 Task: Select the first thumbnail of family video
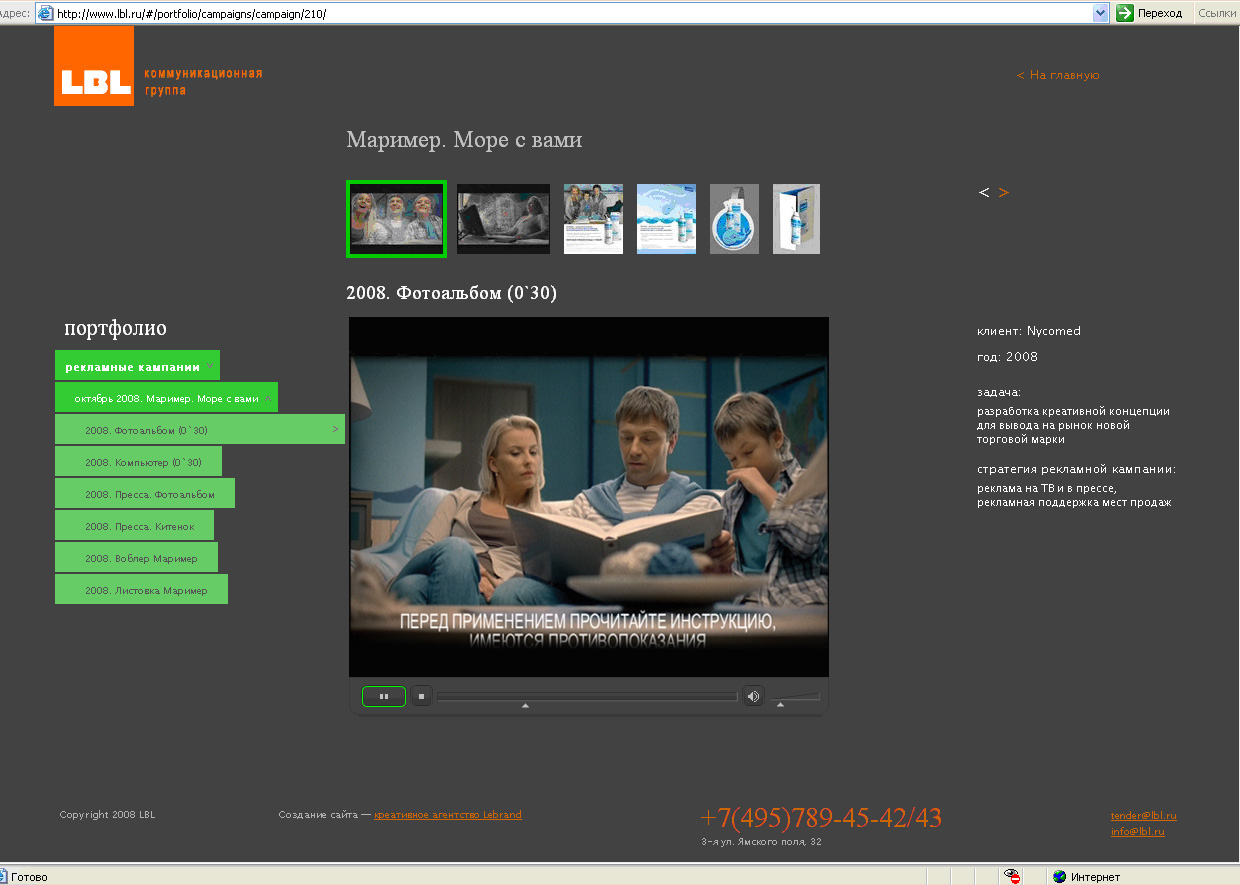click(396, 218)
